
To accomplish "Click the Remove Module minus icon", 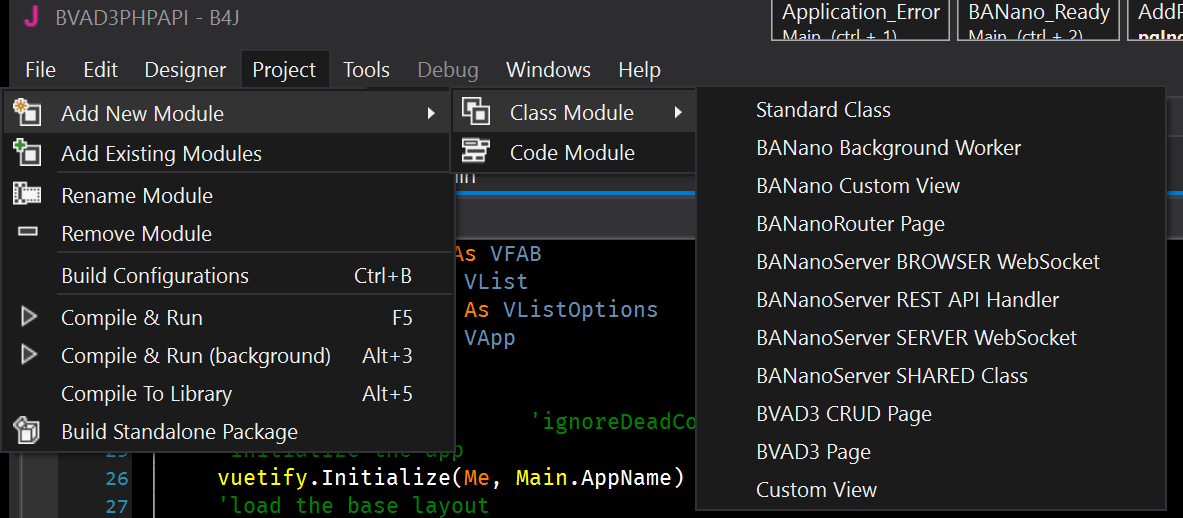I will pyautogui.click(x=27, y=232).
